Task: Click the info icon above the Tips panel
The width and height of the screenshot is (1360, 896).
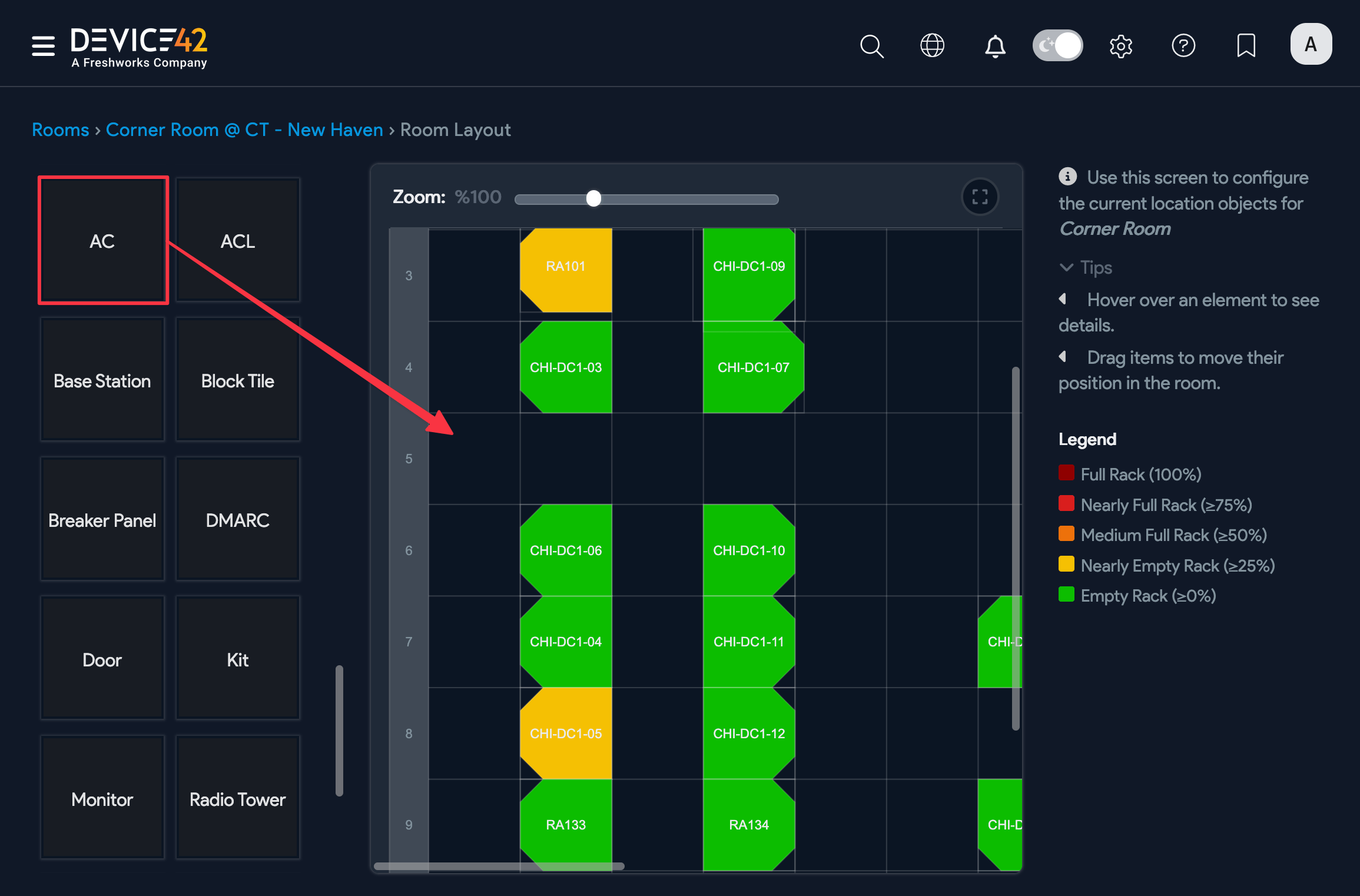Action: click(1067, 176)
